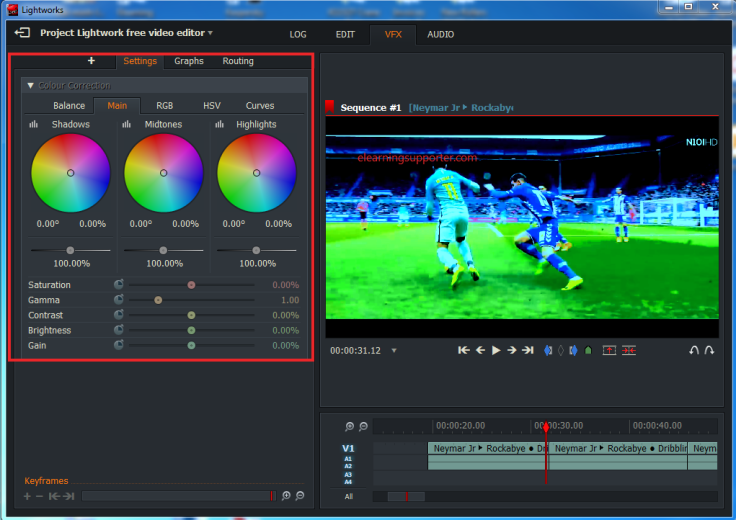Click the Midtones histogram icon
The width and height of the screenshot is (736, 520).
coord(126,124)
